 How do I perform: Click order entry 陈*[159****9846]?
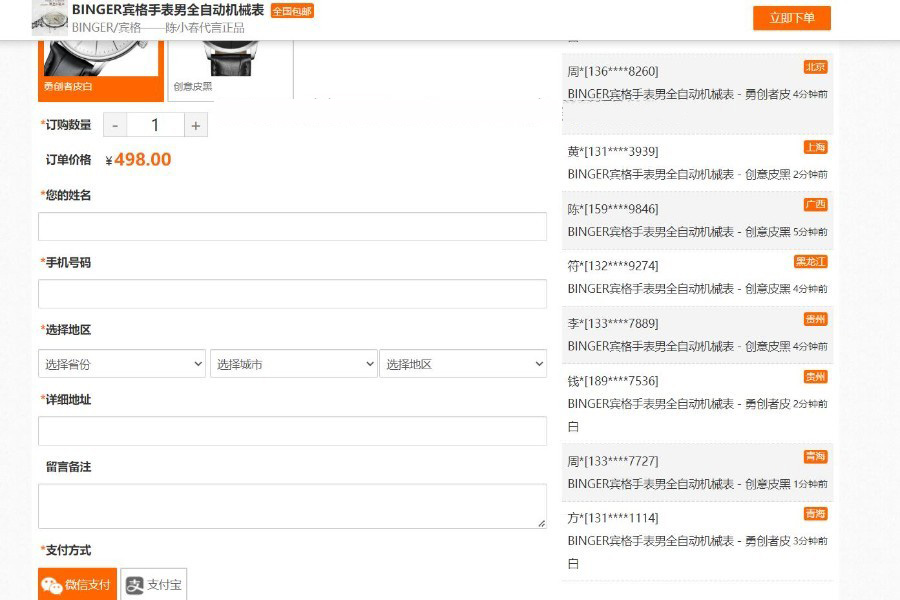(697, 220)
